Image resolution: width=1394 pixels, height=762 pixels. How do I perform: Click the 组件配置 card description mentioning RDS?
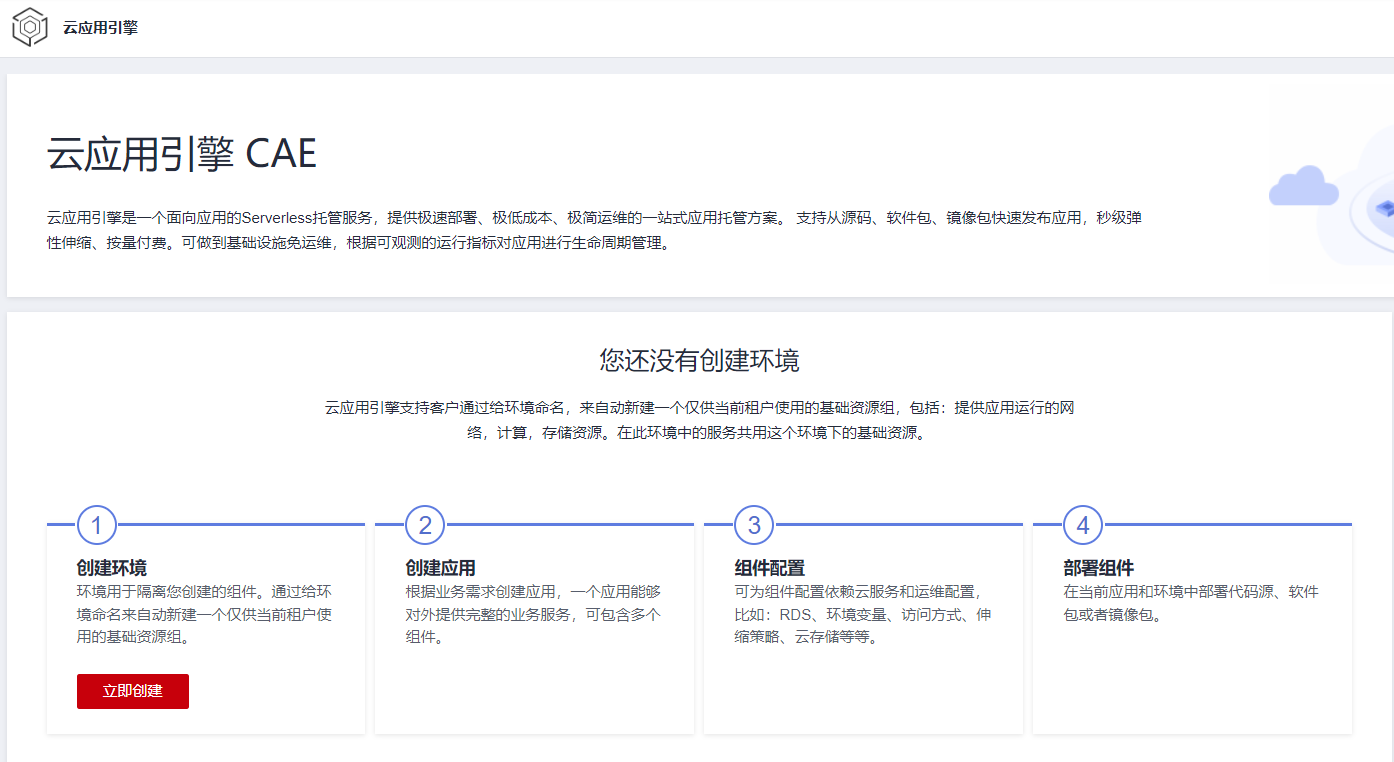click(x=862, y=614)
